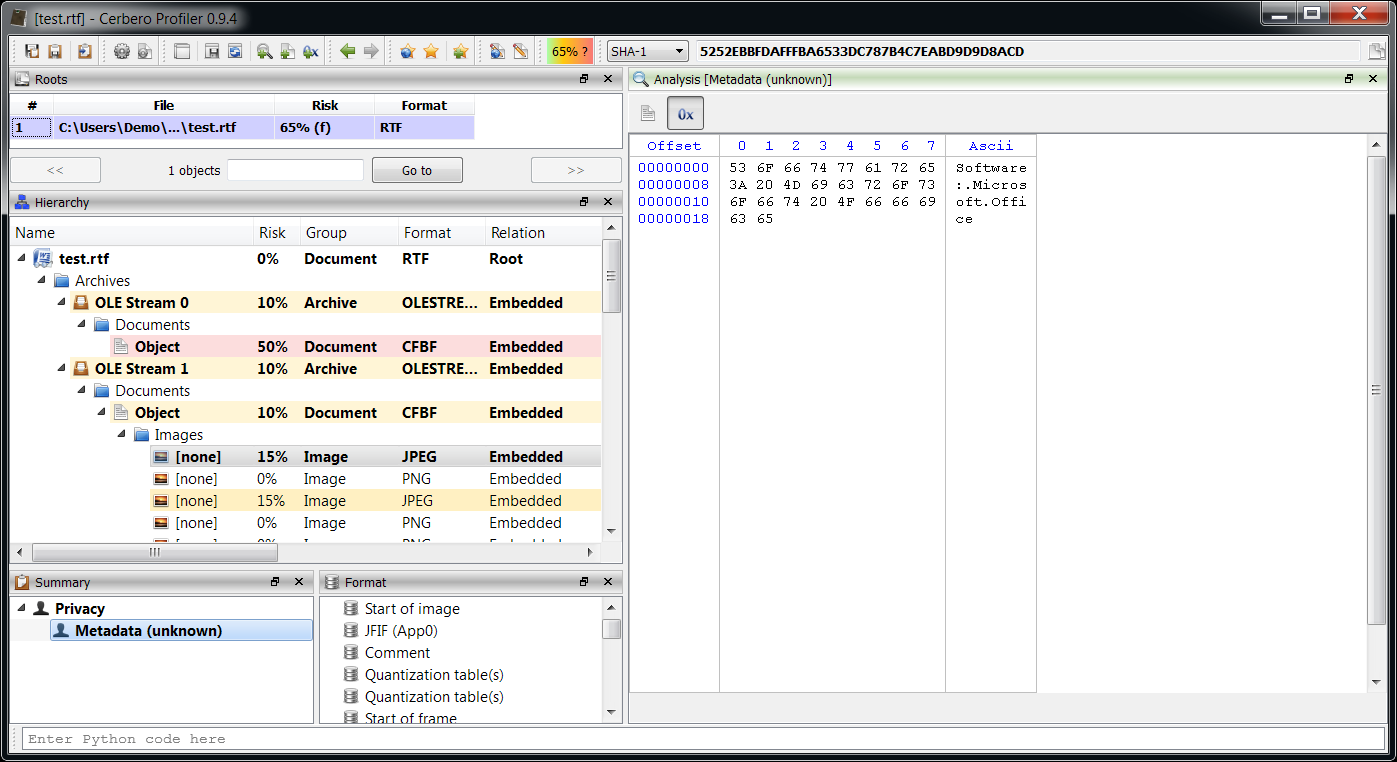Go back with the green left arrow
The image size is (1397, 762).
pyautogui.click(x=348, y=51)
